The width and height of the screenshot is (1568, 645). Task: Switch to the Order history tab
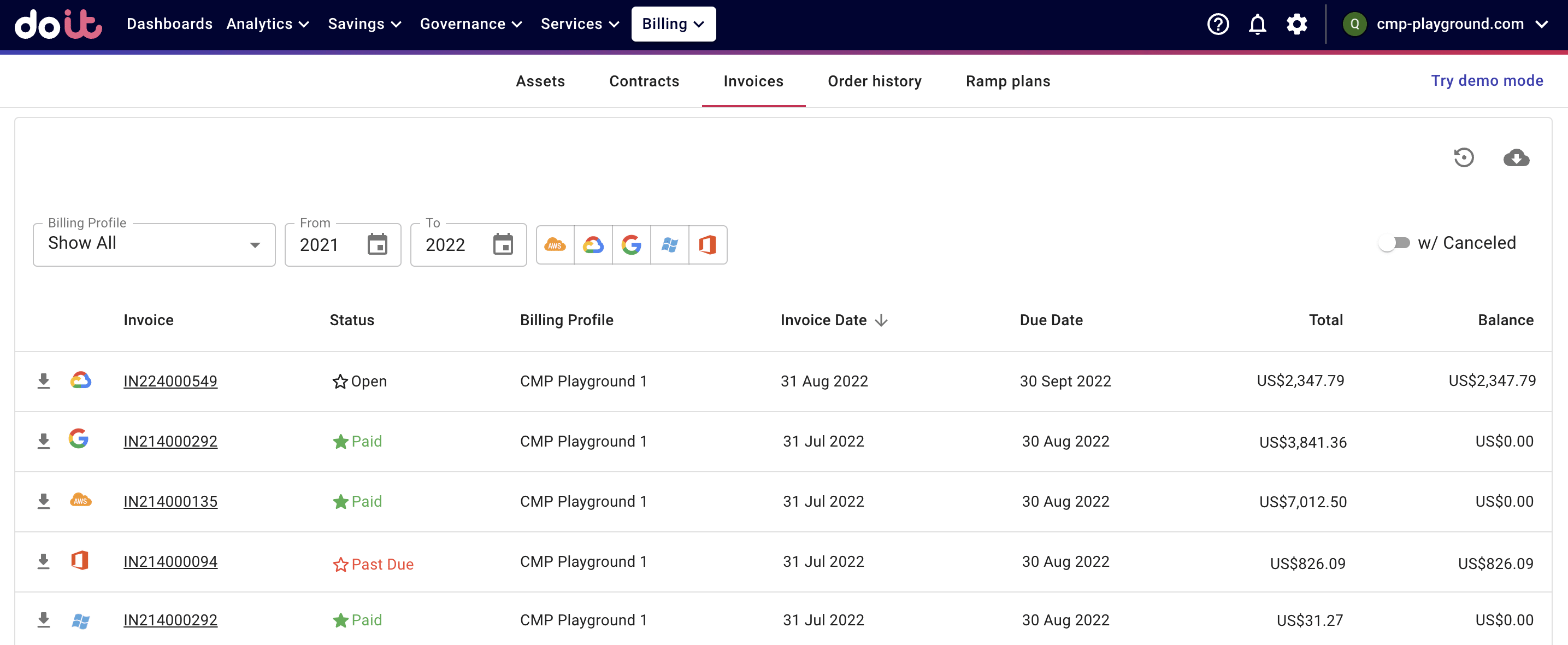874,81
